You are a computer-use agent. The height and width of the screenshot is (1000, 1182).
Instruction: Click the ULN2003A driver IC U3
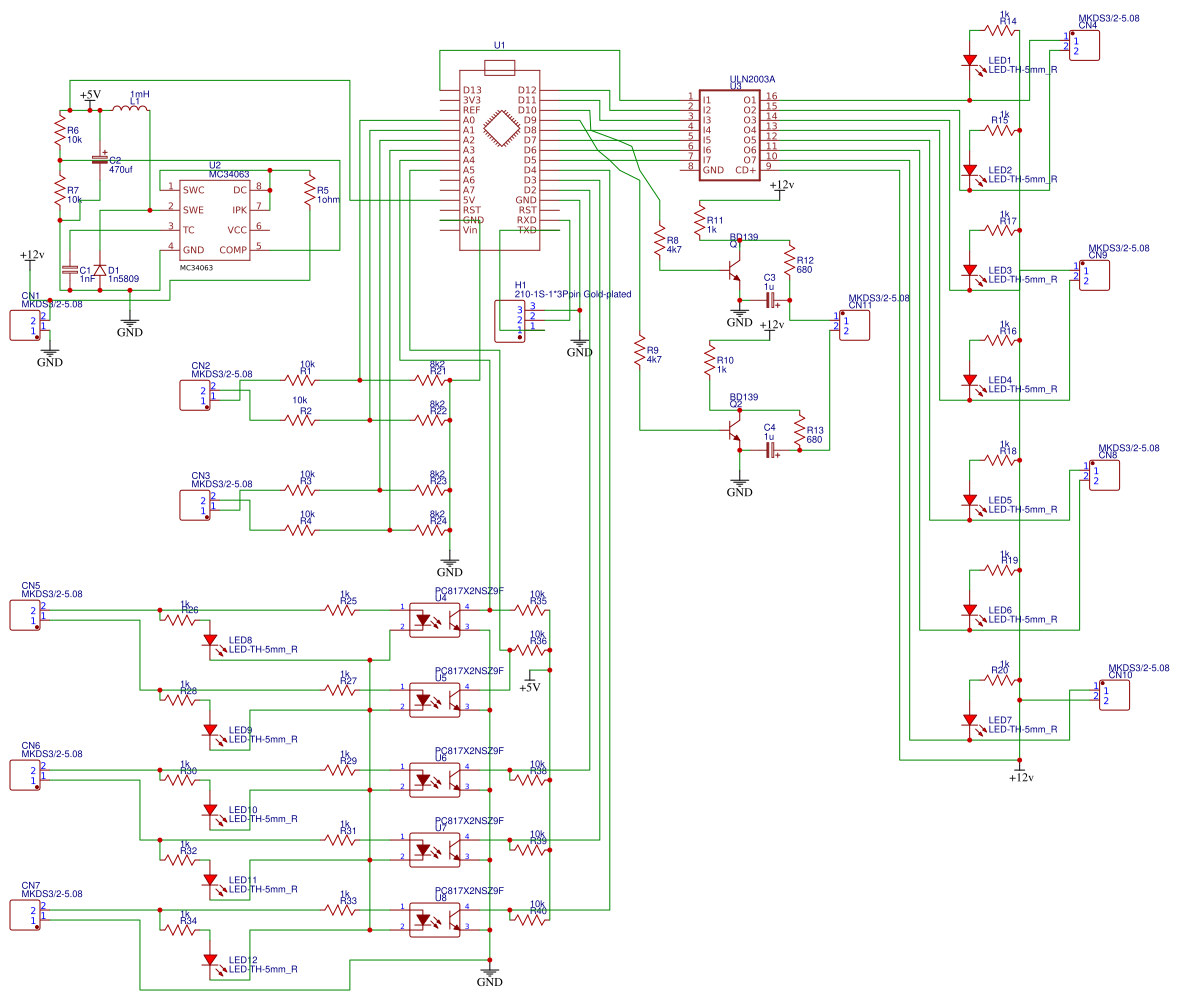(729, 135)
